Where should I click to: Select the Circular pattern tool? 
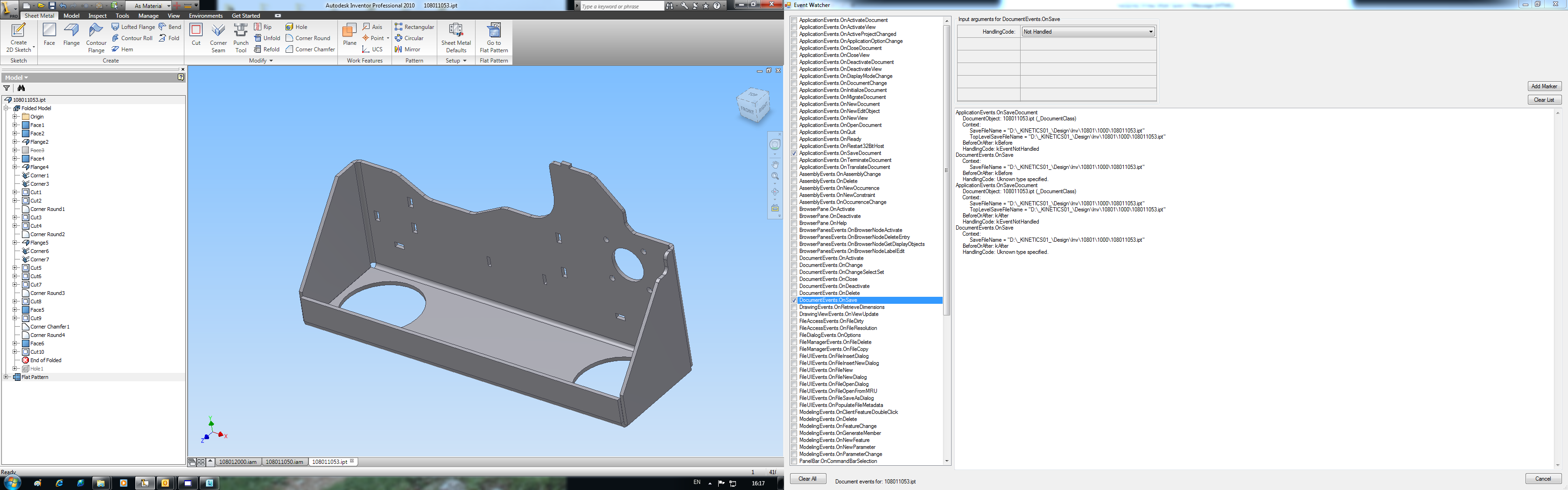409,38
